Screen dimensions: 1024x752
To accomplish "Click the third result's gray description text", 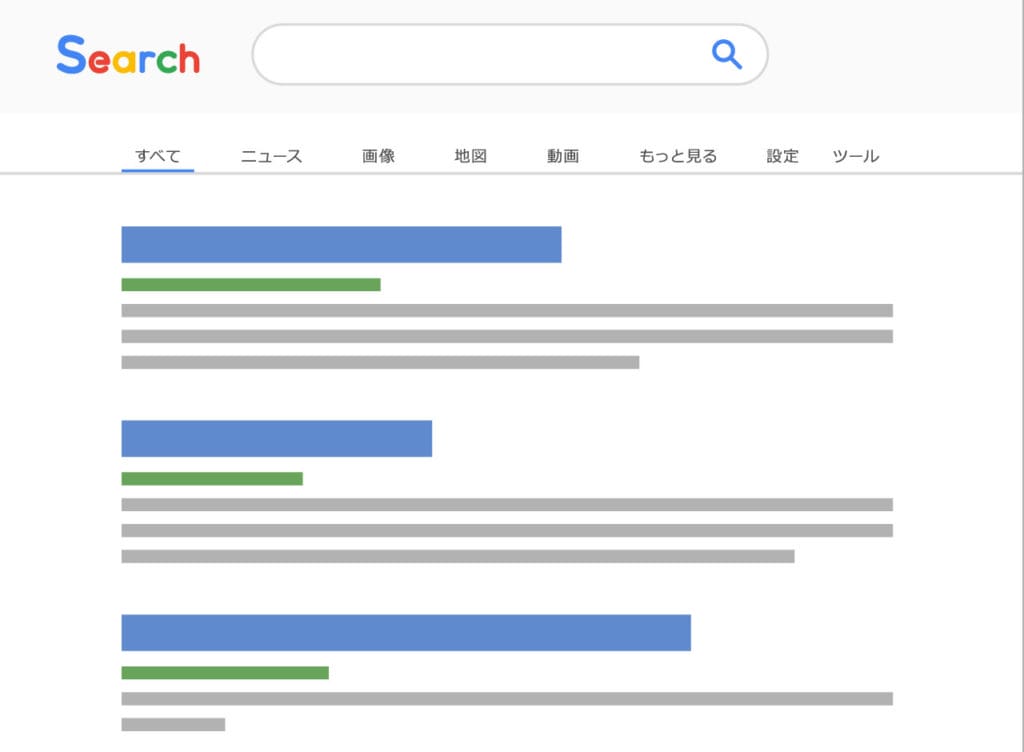I will coord(506,699).
